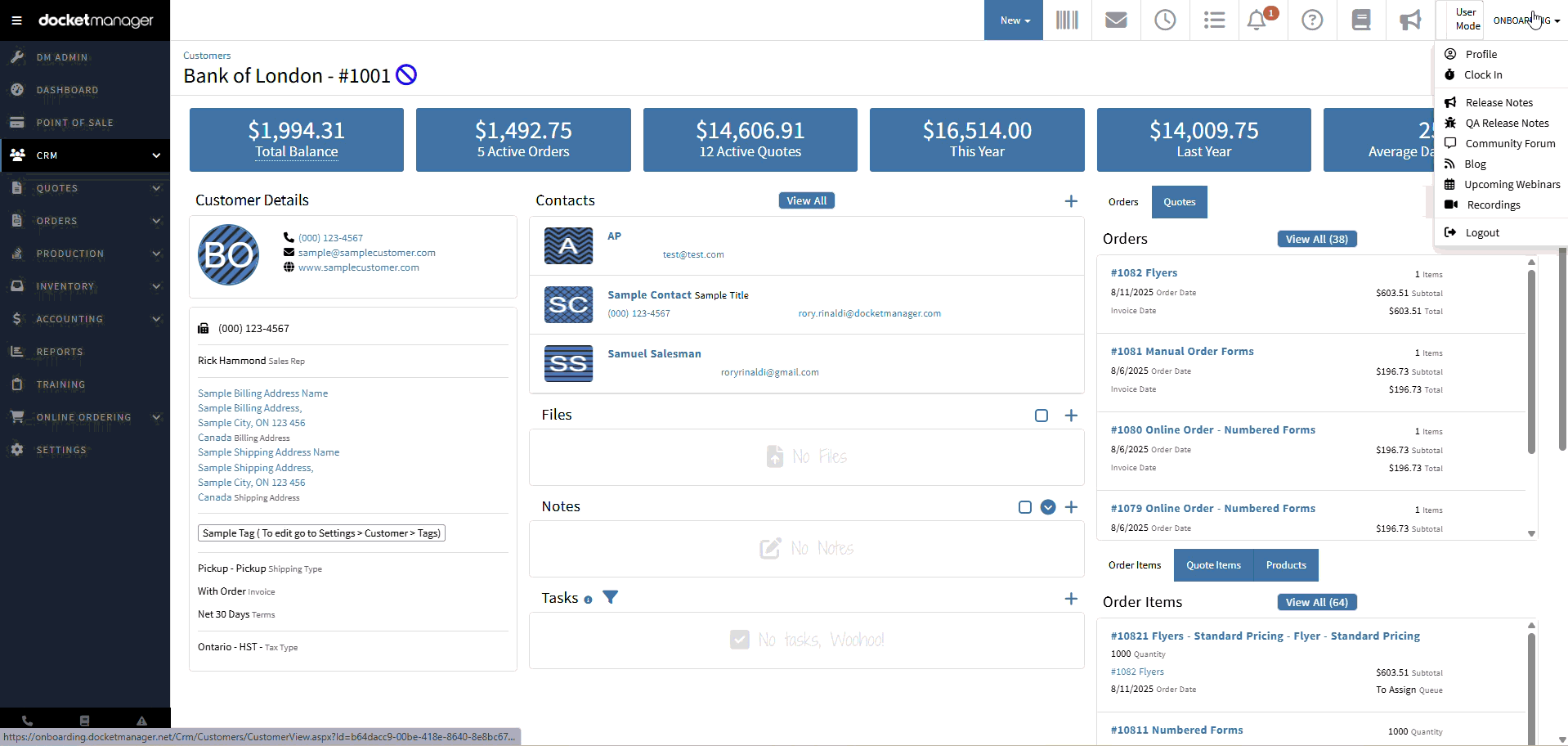Screen dimensions: 1568x746
Task: Toggle the Files section checkbox
Action: click(1042, 416)
